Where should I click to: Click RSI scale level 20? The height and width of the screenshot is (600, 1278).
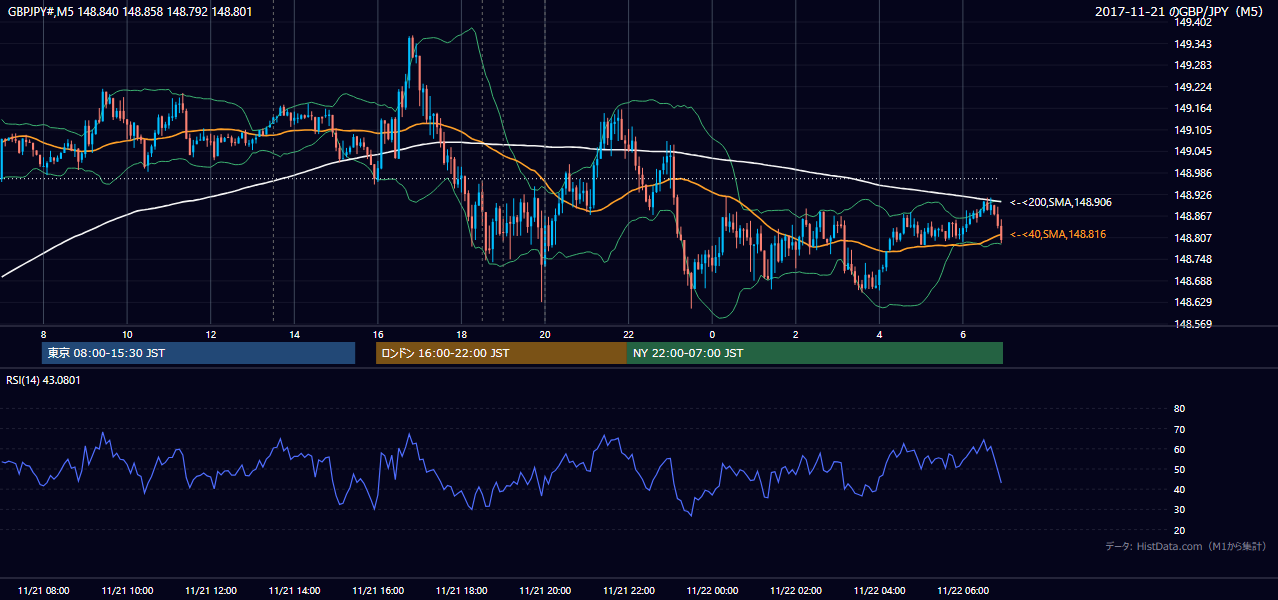tap(1179, 530)
